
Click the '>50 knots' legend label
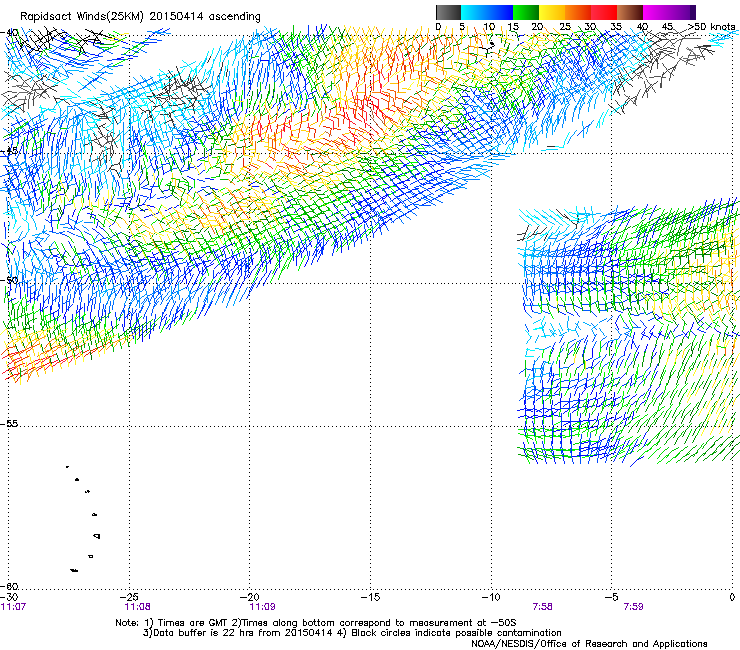tap(712, 27)
